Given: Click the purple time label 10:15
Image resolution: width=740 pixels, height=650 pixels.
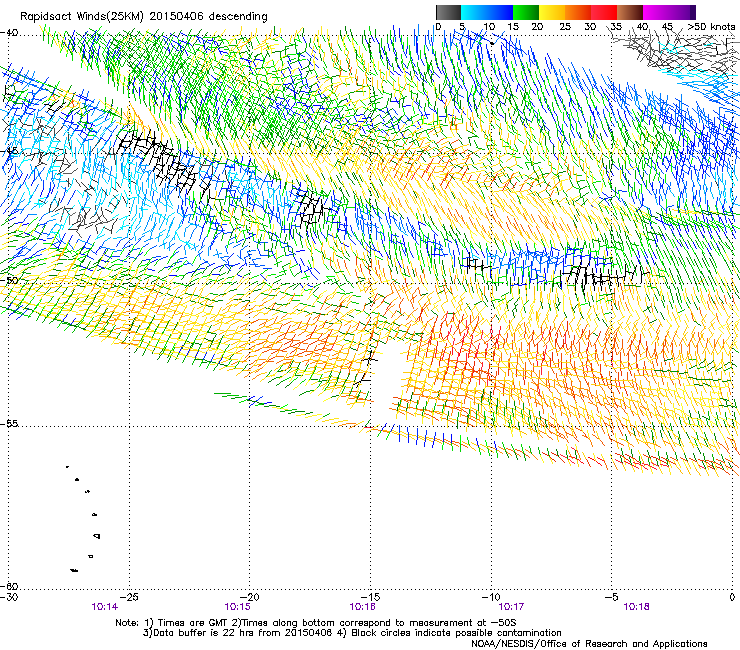Looking at the screenshot, I should [x=237, y=607].
